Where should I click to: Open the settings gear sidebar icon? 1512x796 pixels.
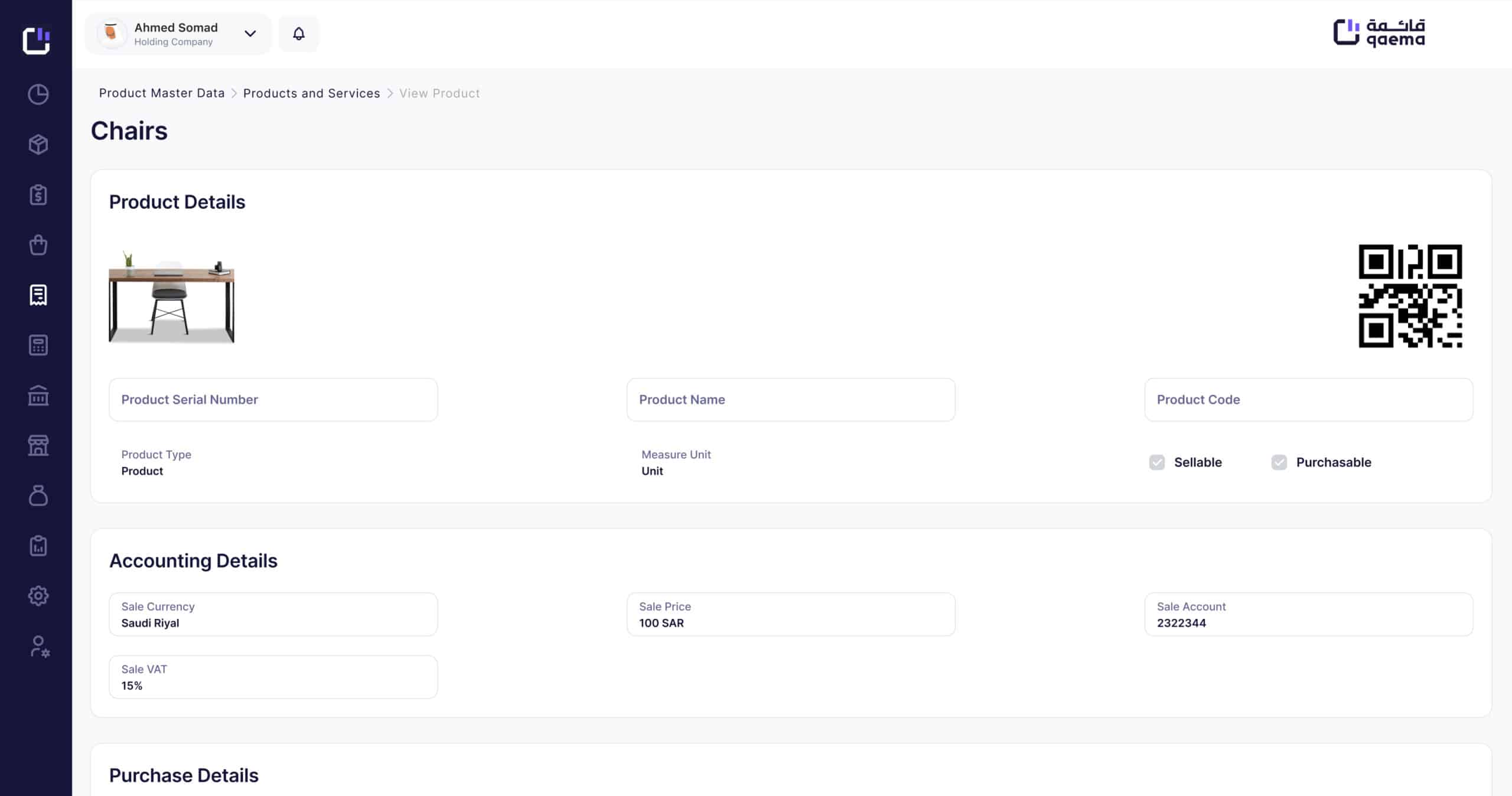(x=38, y=596)
